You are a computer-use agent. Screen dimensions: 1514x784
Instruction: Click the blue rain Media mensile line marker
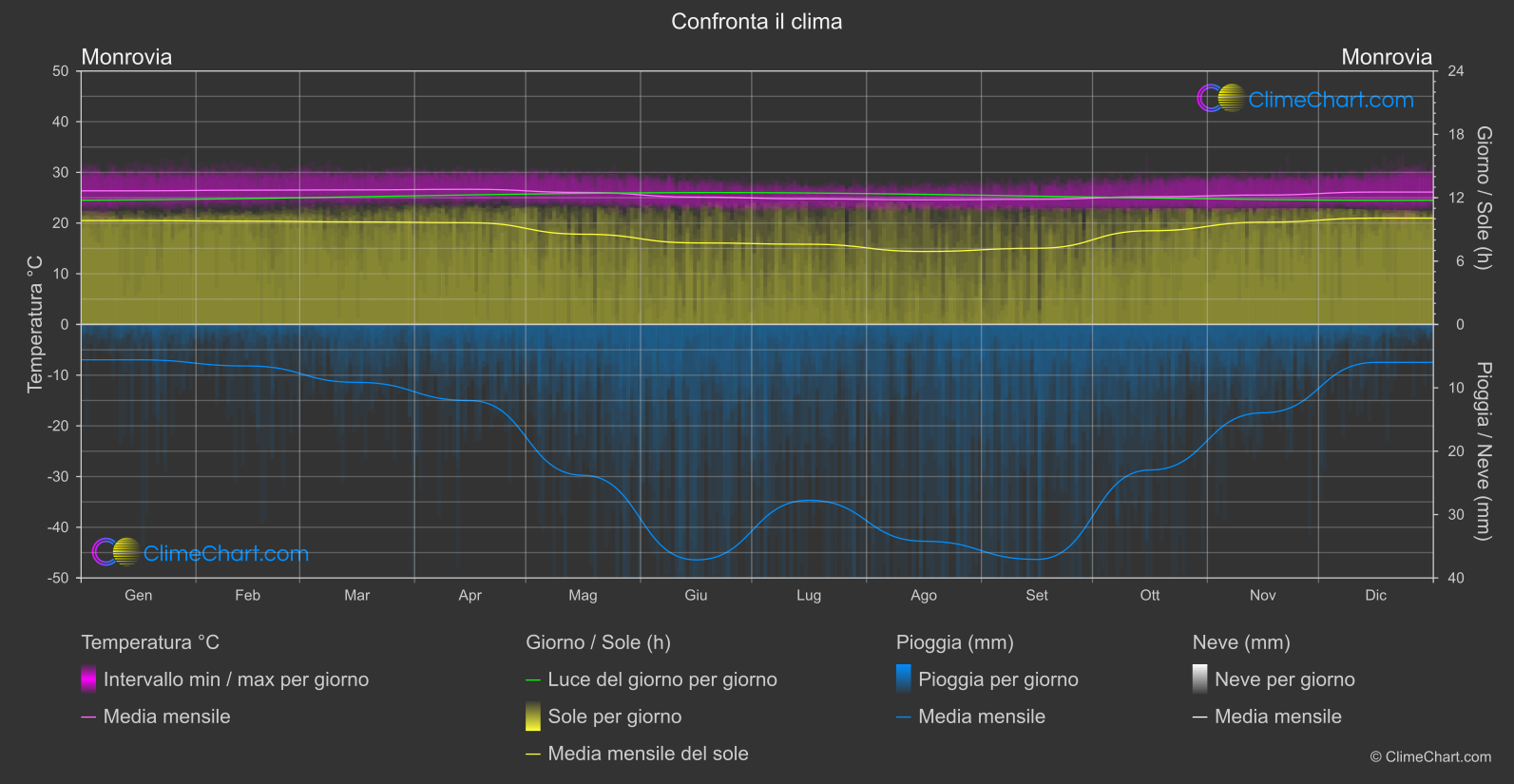pyautogui.click(x=904, y=717)
